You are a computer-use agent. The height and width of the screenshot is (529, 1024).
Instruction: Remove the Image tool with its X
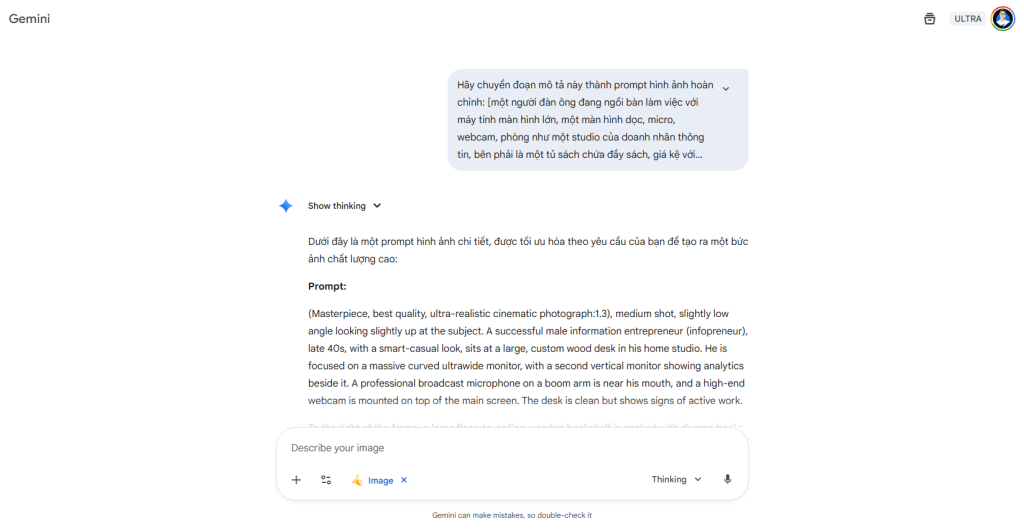pos(404,480)
